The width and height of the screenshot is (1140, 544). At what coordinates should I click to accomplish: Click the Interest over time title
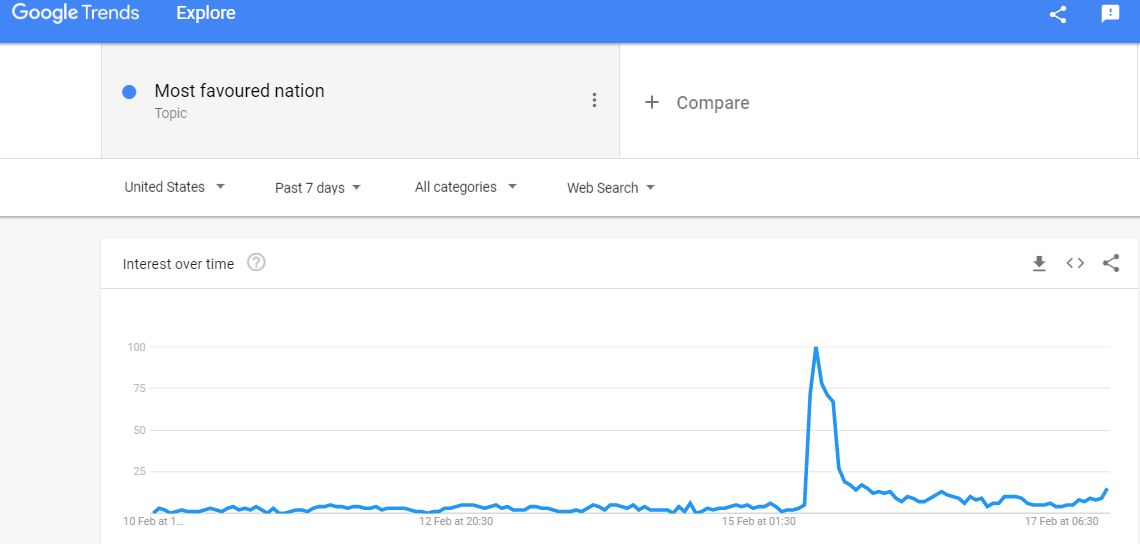[x=178, y=264]
